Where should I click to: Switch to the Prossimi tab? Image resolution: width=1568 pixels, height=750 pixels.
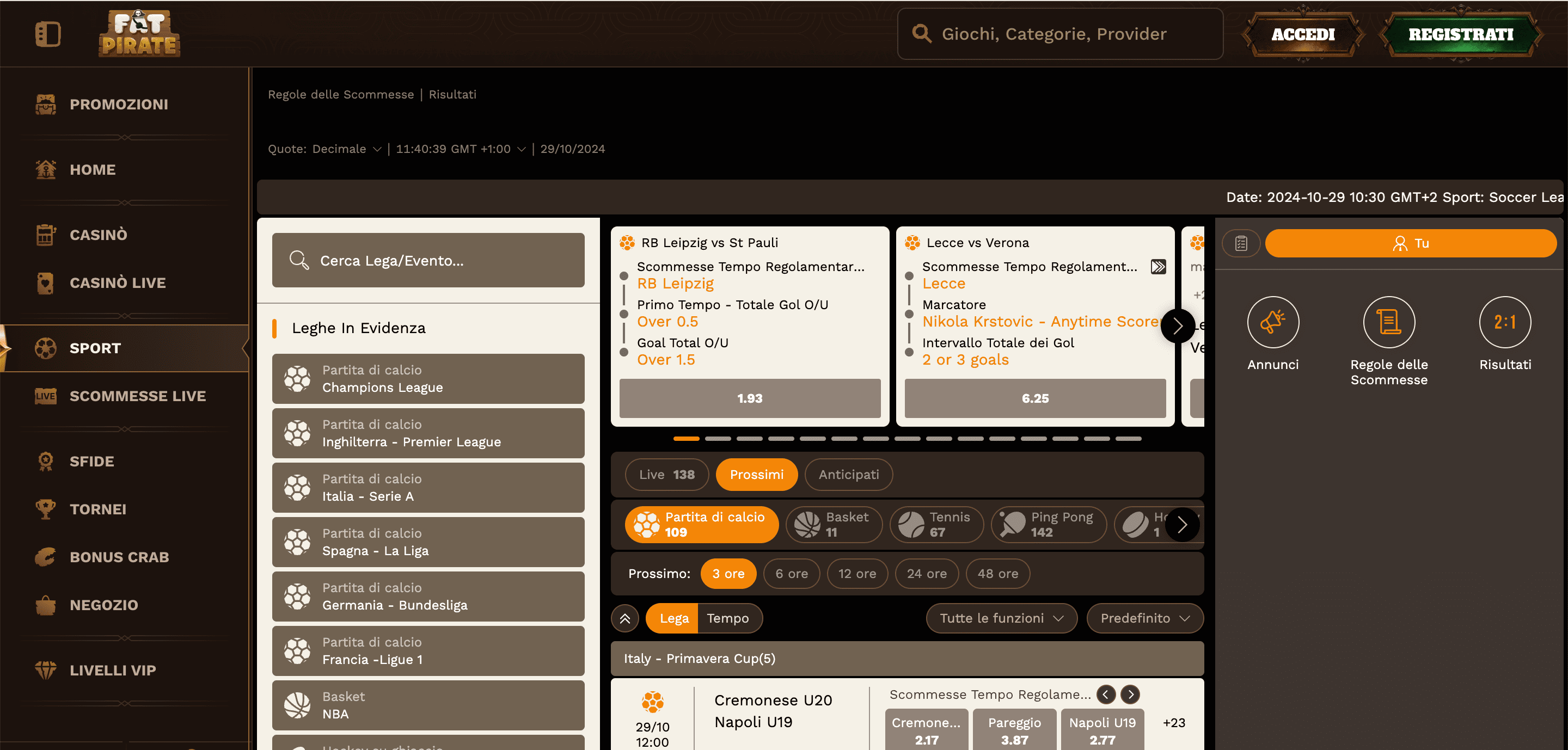click(x=757, y=475)
